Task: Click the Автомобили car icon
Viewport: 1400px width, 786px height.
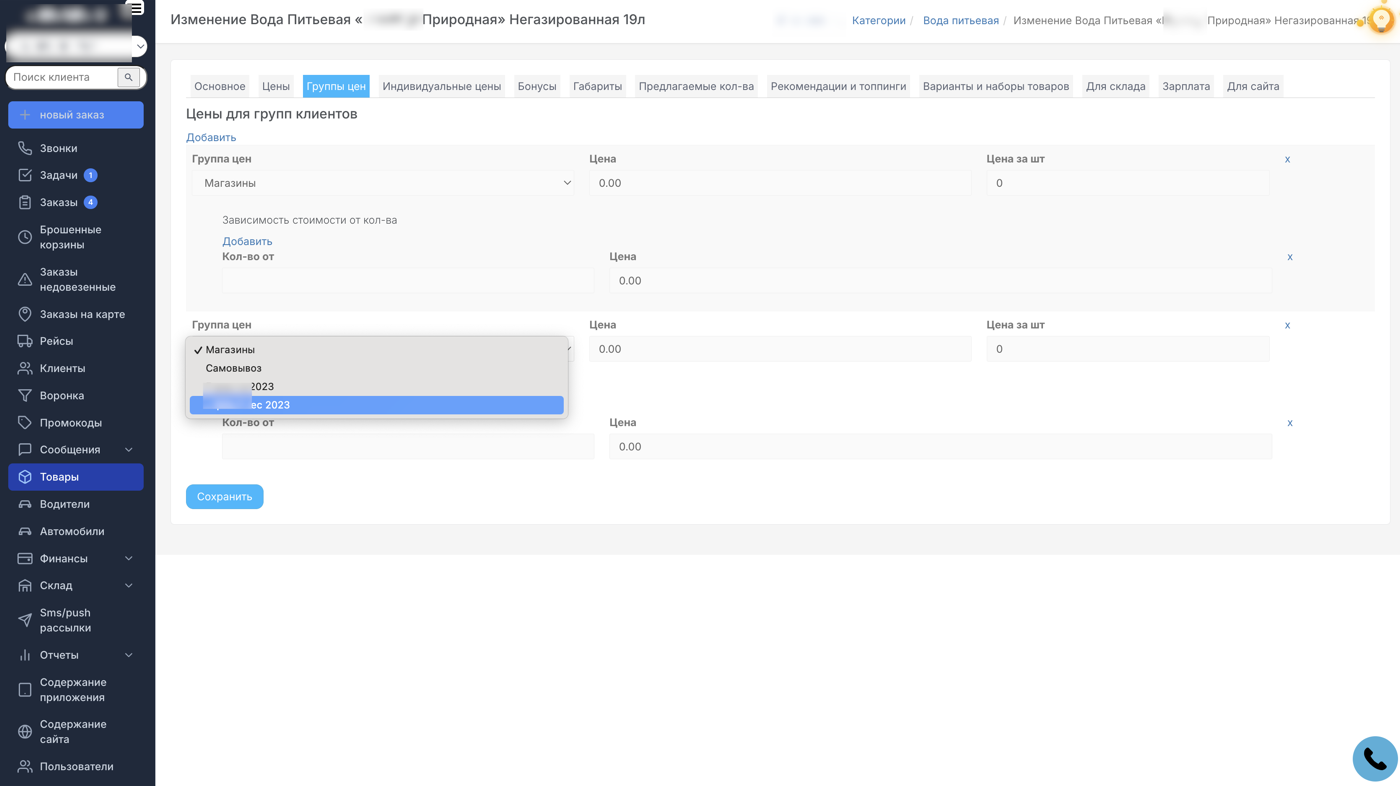Action: pyautogui.click(x=25, y=532)
